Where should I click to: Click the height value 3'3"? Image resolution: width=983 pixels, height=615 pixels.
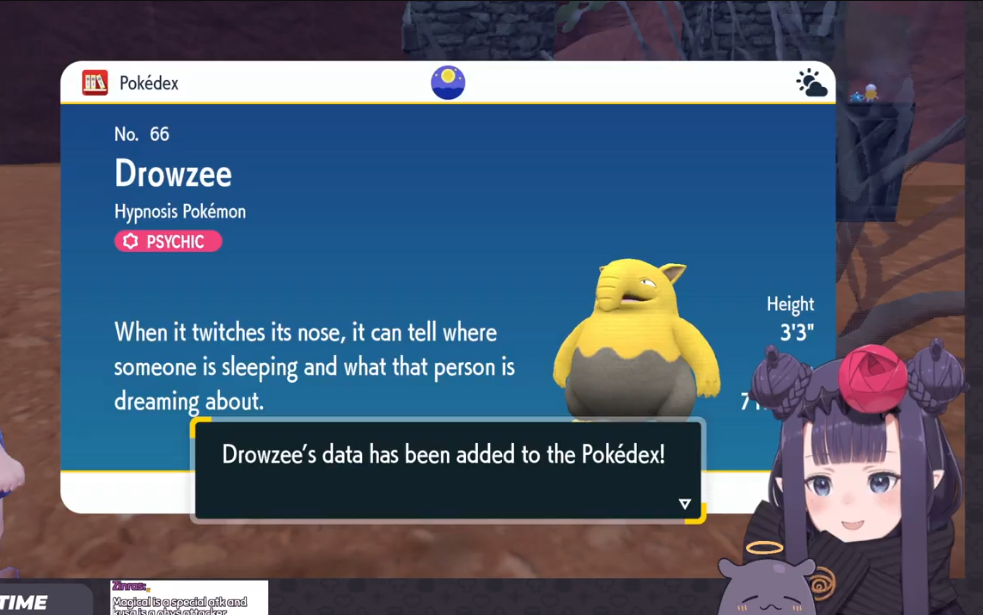(797, 332)
